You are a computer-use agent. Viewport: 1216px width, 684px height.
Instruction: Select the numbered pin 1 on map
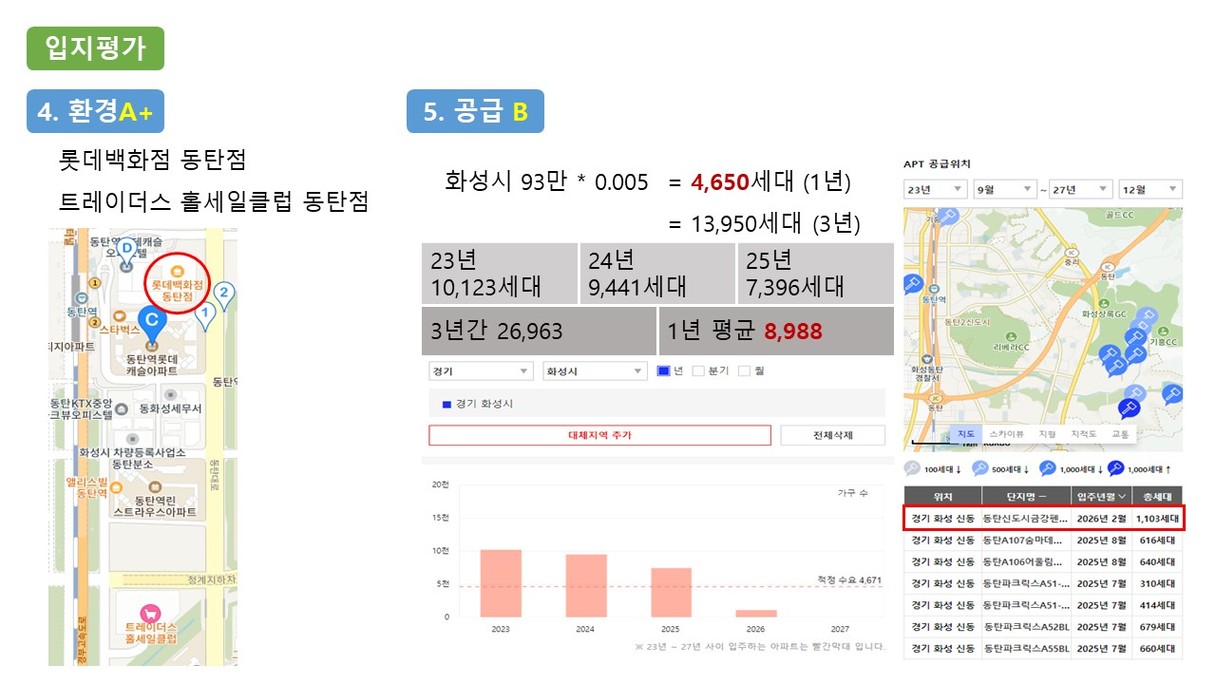[x=206, y=316]
